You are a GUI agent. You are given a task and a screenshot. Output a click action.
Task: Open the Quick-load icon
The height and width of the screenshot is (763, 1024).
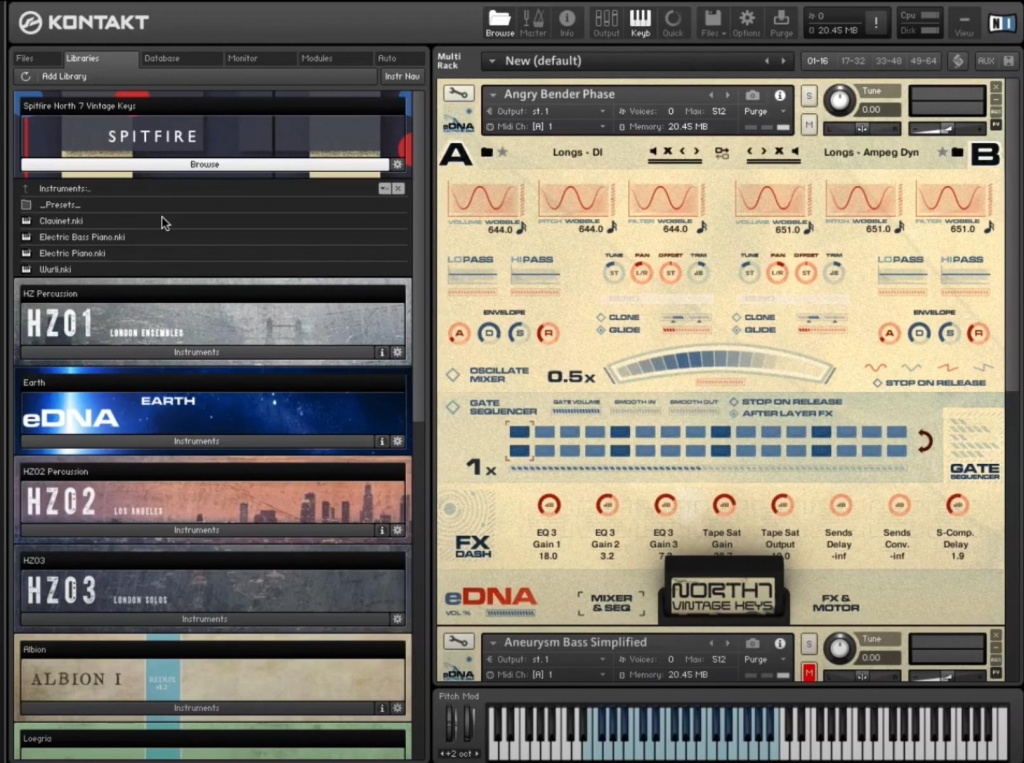coord(673,23)
